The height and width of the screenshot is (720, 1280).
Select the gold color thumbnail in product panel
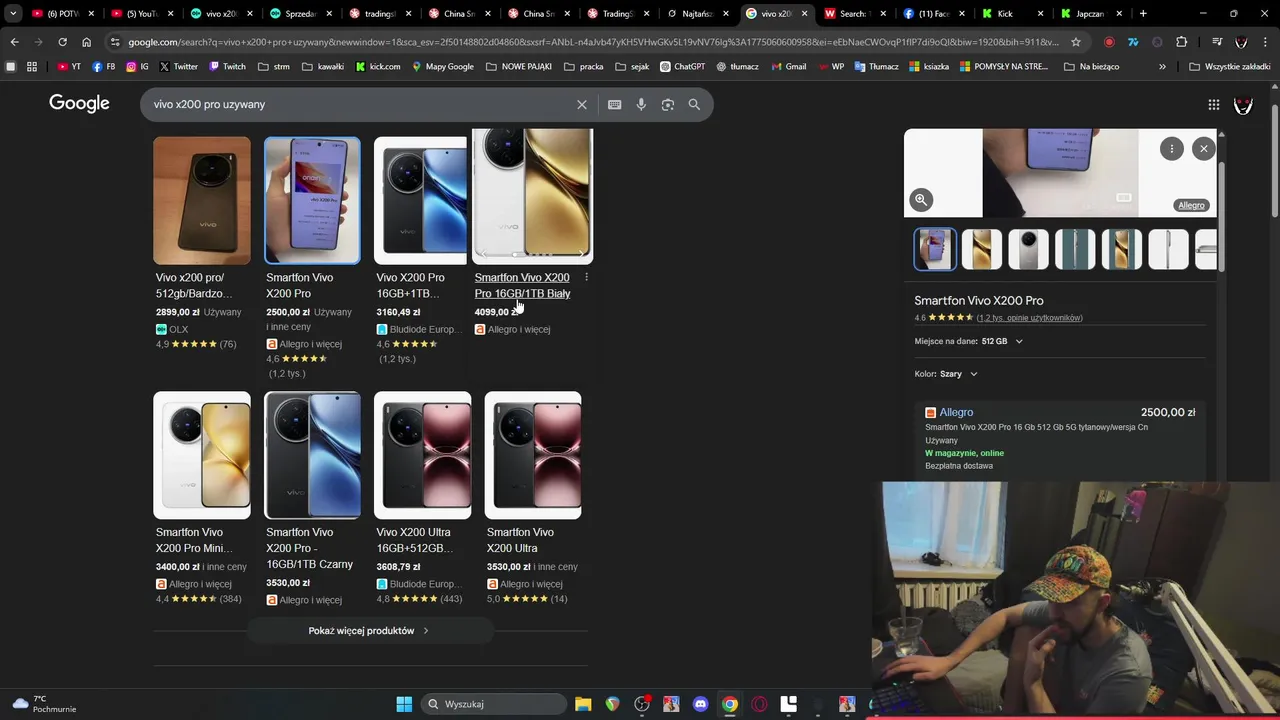982,250
